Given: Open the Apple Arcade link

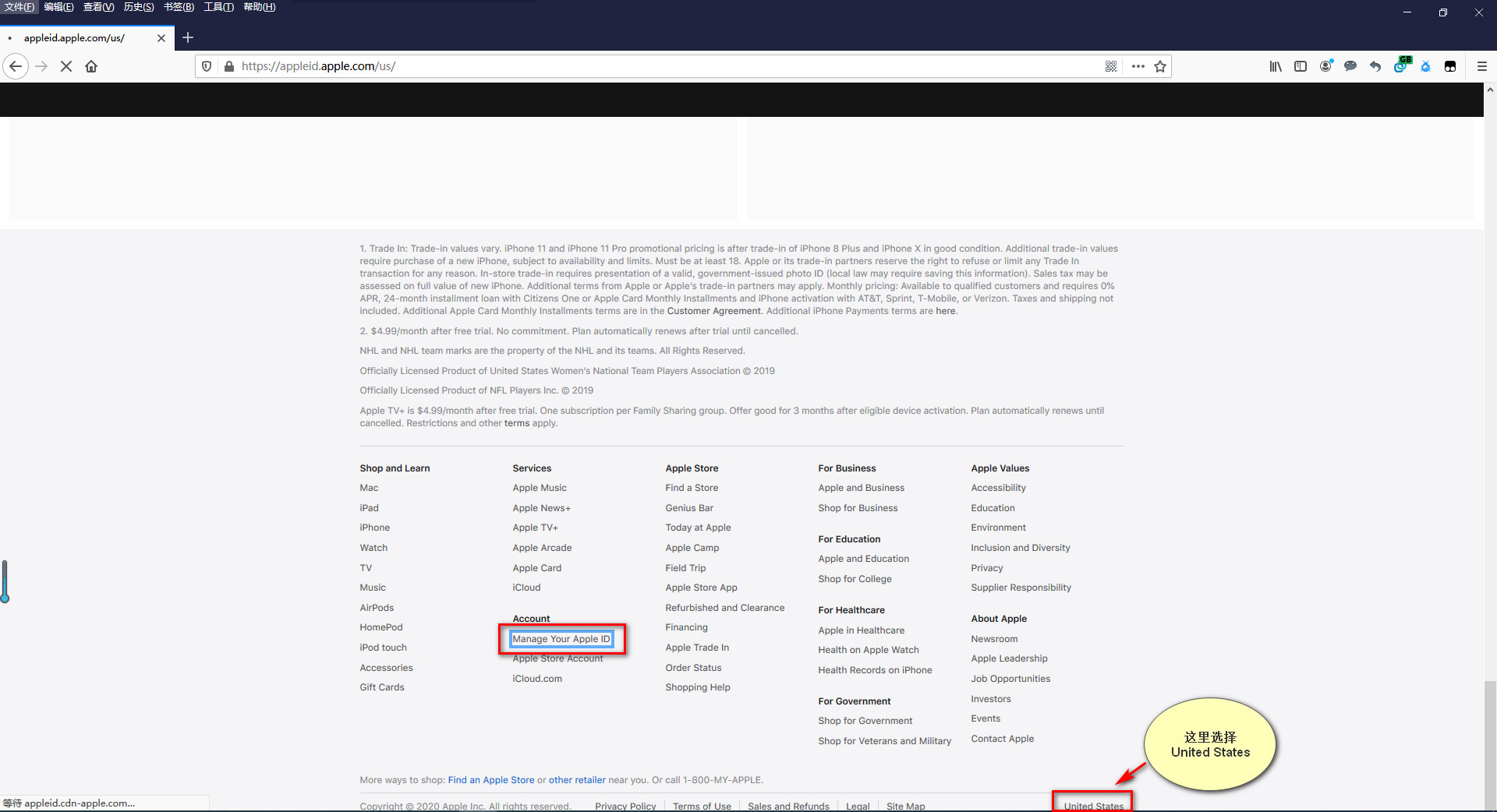Looking at the screenshot, I should coord(542,548).
